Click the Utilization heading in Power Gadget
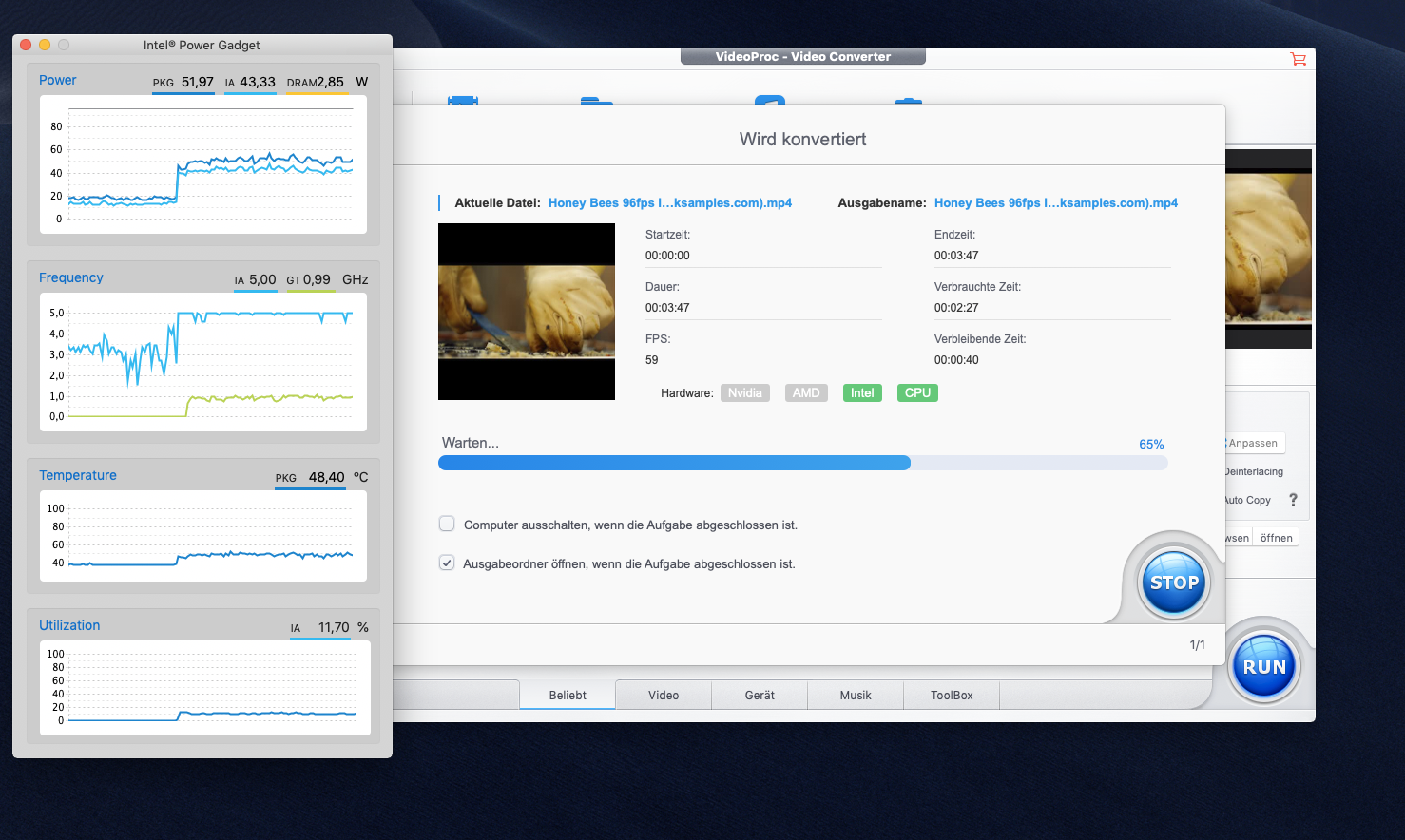The image size is (1405, 840). coord(69,626)
